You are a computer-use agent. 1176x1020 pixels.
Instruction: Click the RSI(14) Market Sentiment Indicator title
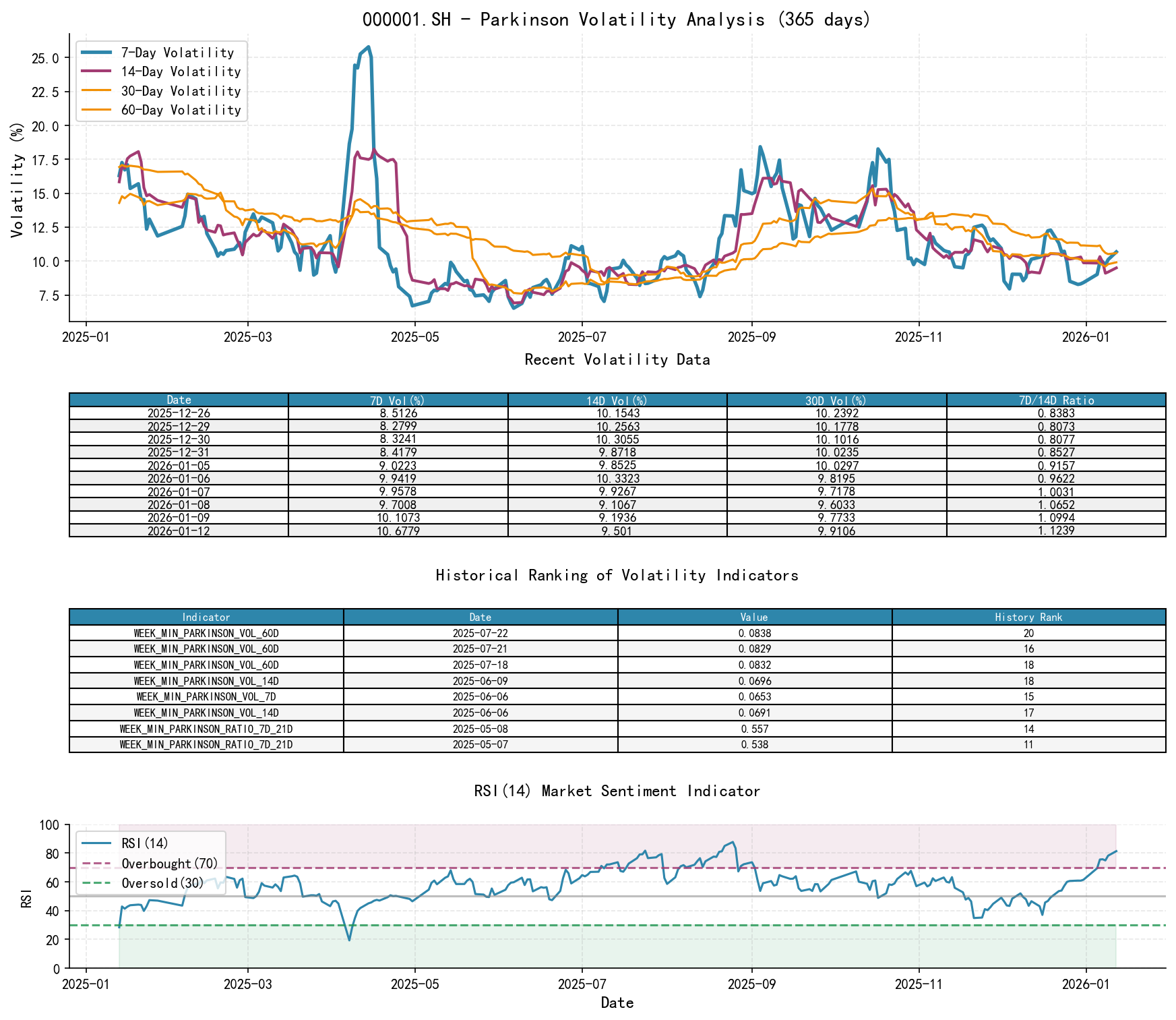coord(615,791)
